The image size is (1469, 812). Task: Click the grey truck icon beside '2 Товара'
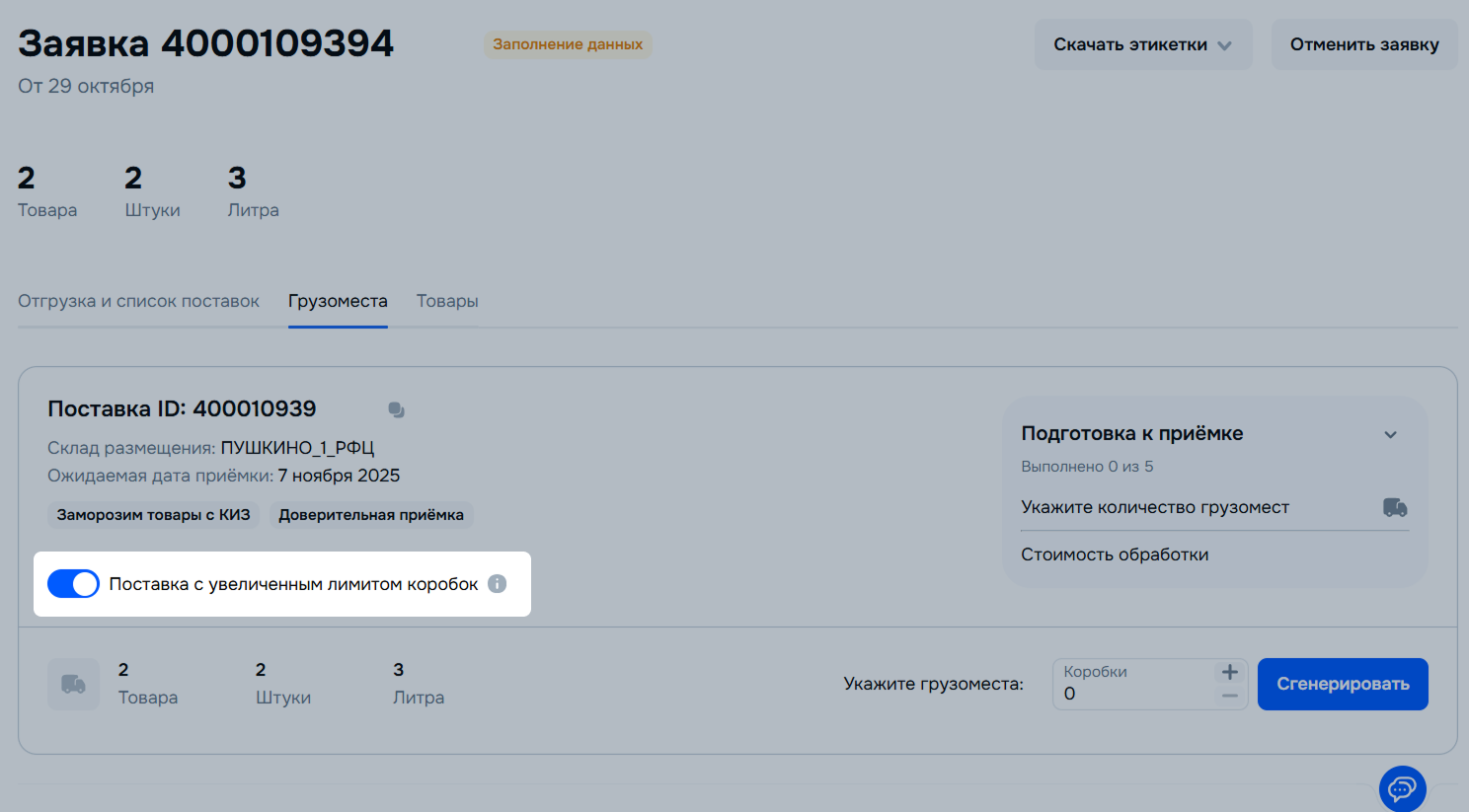pos(73,684)
